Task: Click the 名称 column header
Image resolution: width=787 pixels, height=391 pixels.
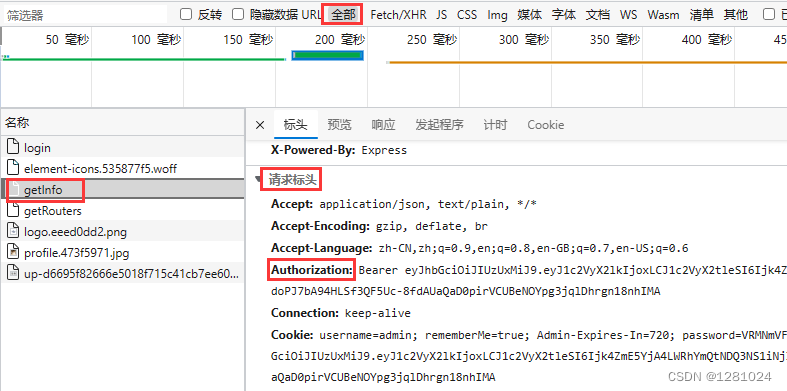Action: tap(122, 122)
